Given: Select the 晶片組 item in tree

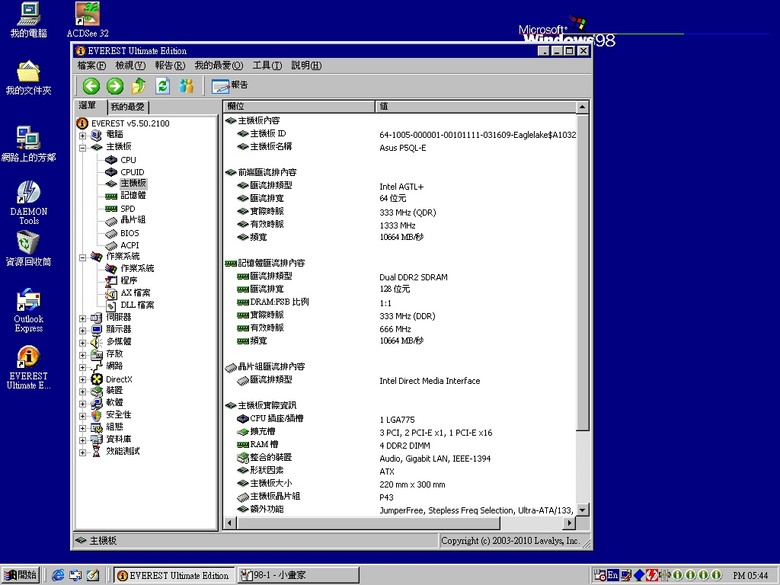Looking at the screenshot, I should (133, 220).
